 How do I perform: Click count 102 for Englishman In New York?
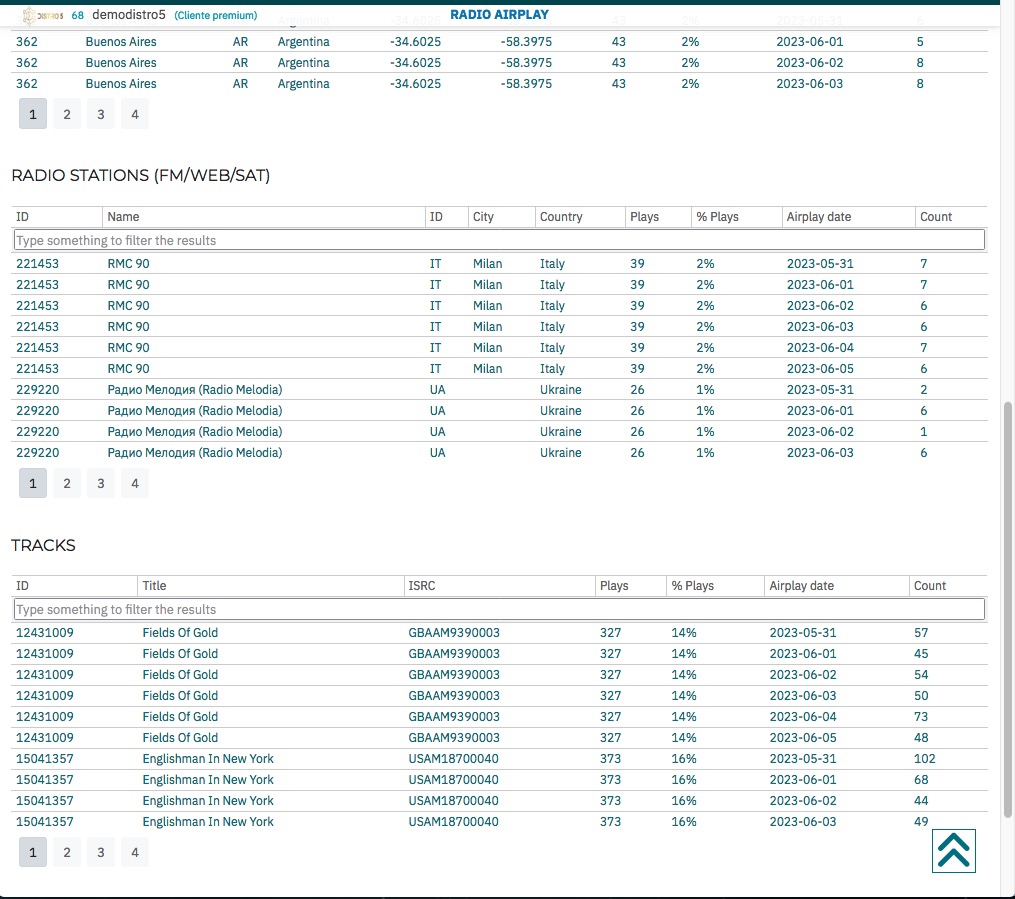(924, 759)
